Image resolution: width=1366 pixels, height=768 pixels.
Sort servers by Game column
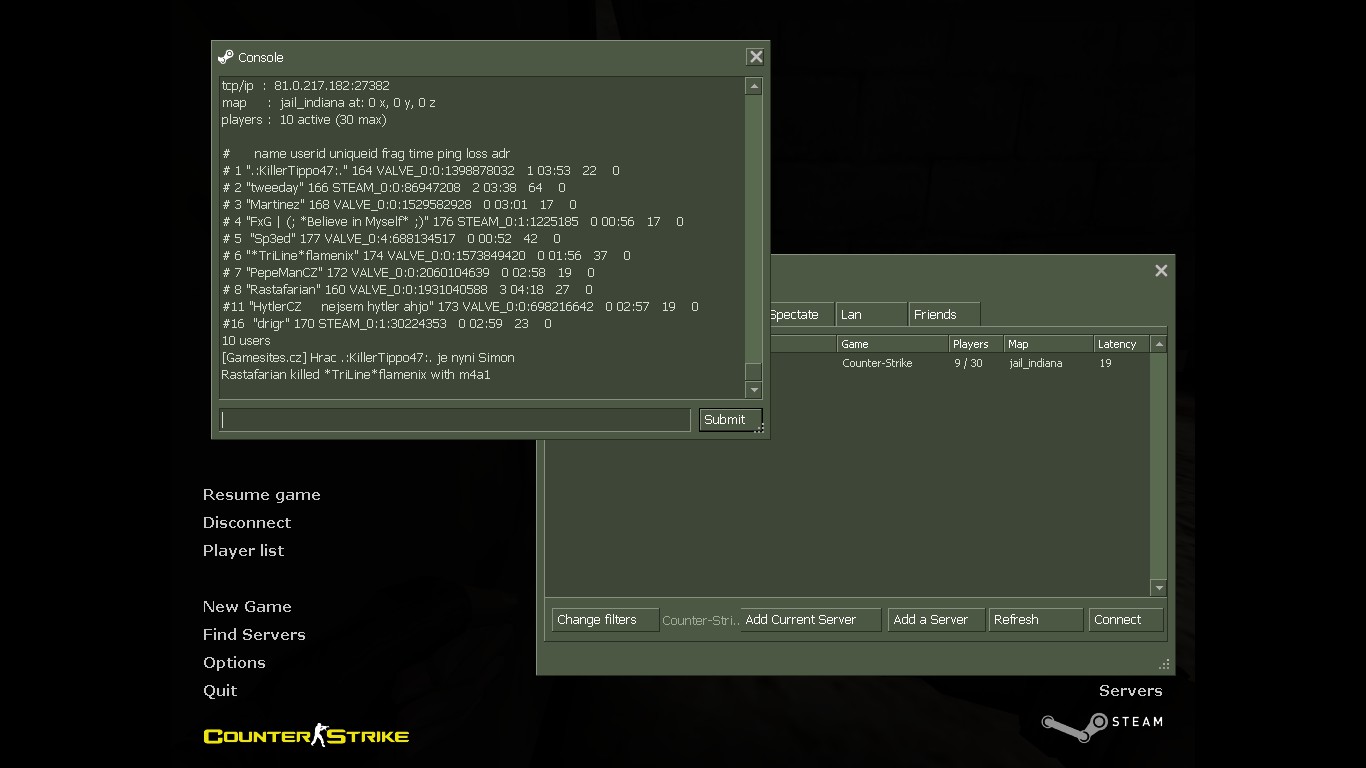coord(892,344)
